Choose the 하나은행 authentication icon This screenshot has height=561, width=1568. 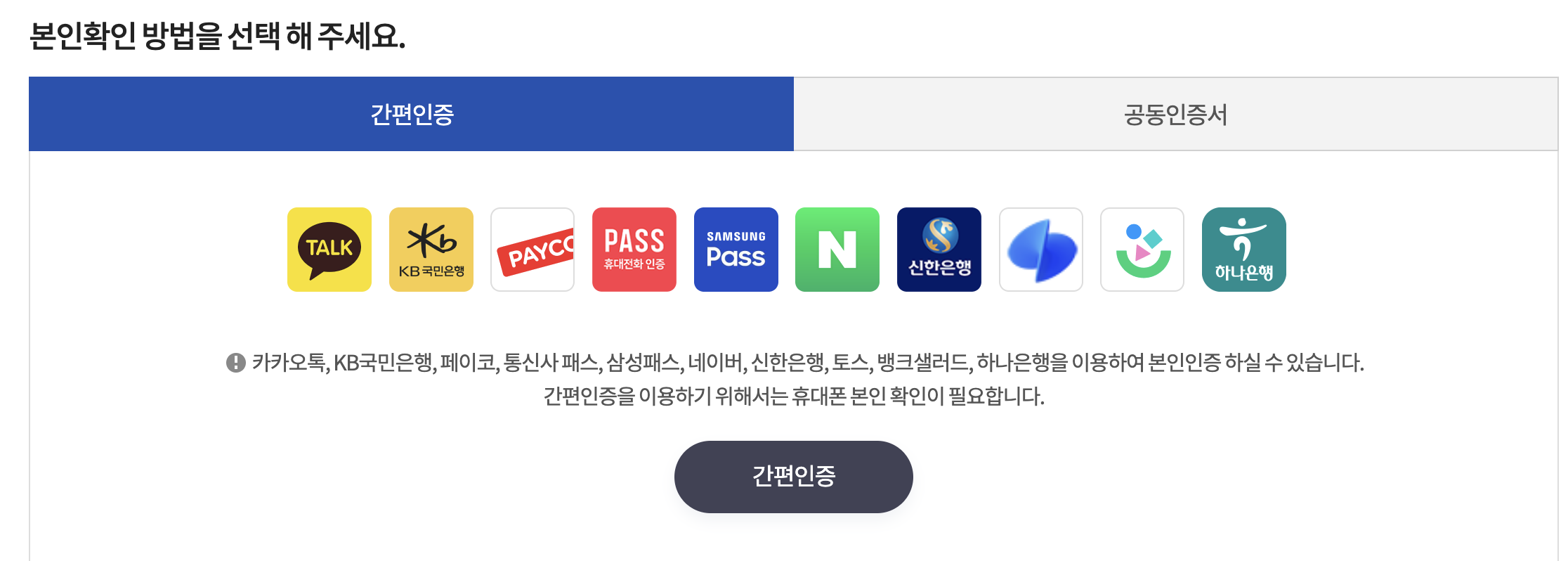coord(1244,250)
